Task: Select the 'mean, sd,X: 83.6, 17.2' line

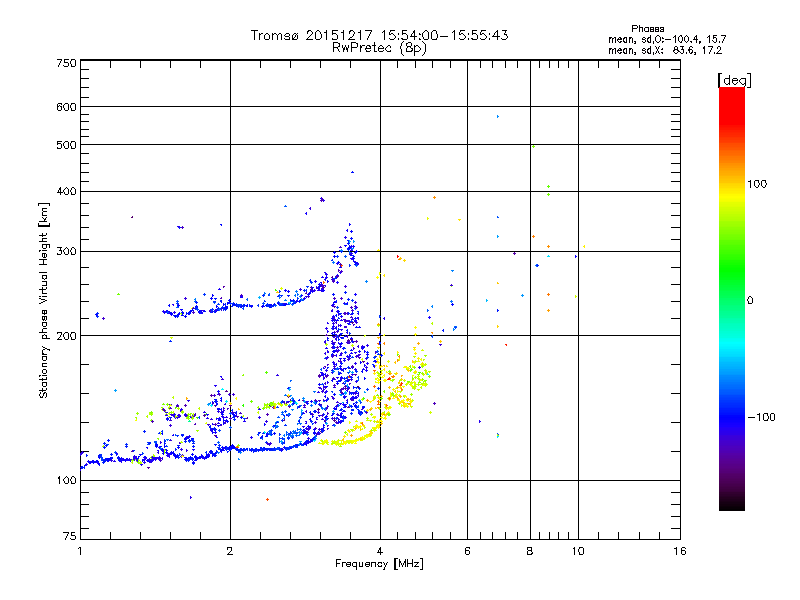Action: [x=665, y=50]
